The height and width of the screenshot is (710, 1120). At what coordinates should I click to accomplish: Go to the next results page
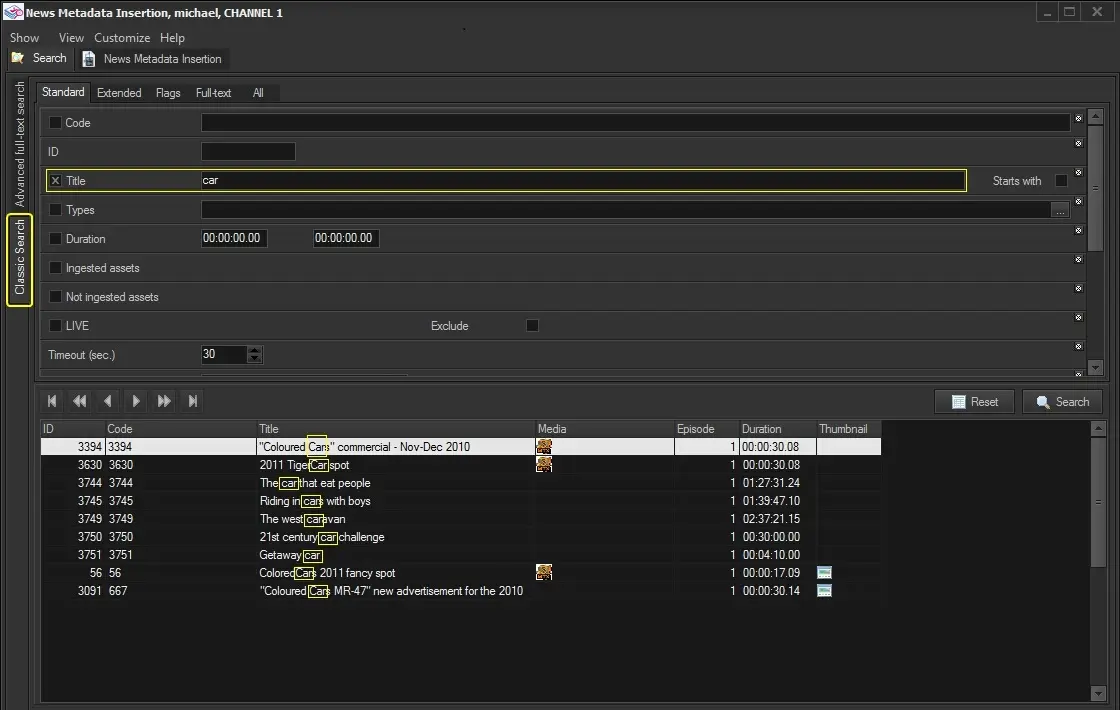tap(136, 401)
